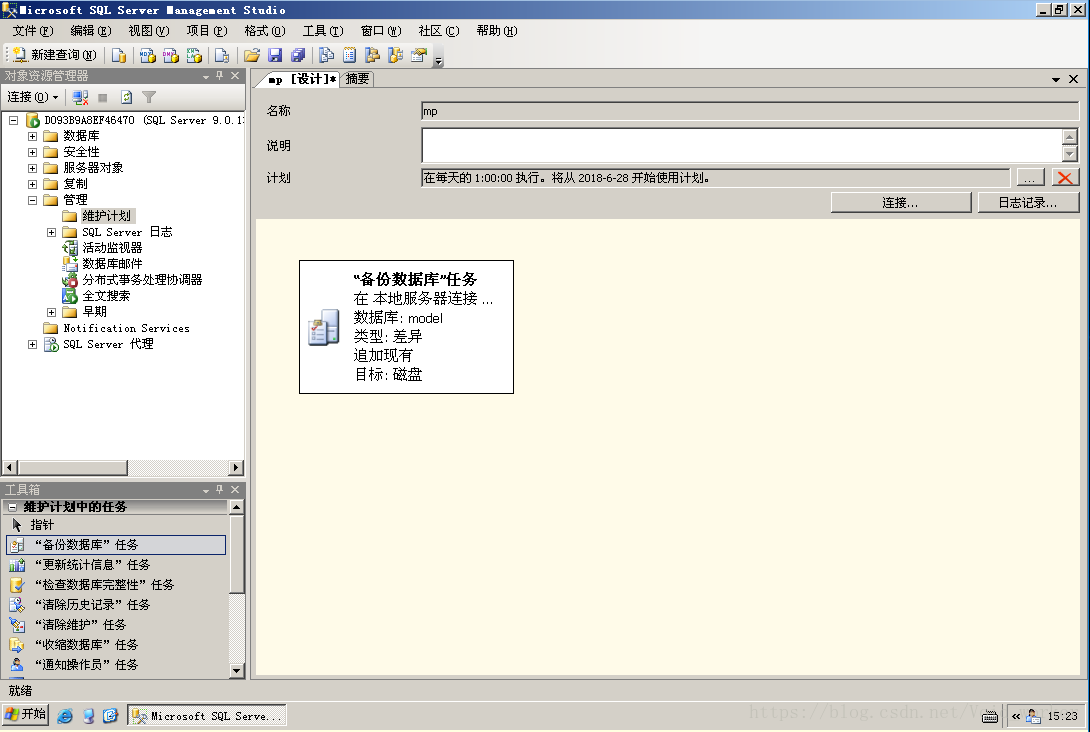The width and height of the screenshot is (1090, 732).
Task: Select the 清除历史记录 task in toolbox
Action: (115, 605)
